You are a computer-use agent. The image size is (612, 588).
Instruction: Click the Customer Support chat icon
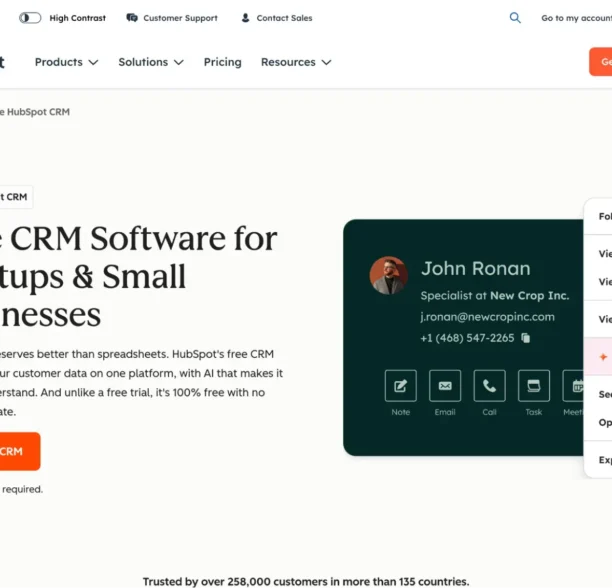[x=132, y=18]
